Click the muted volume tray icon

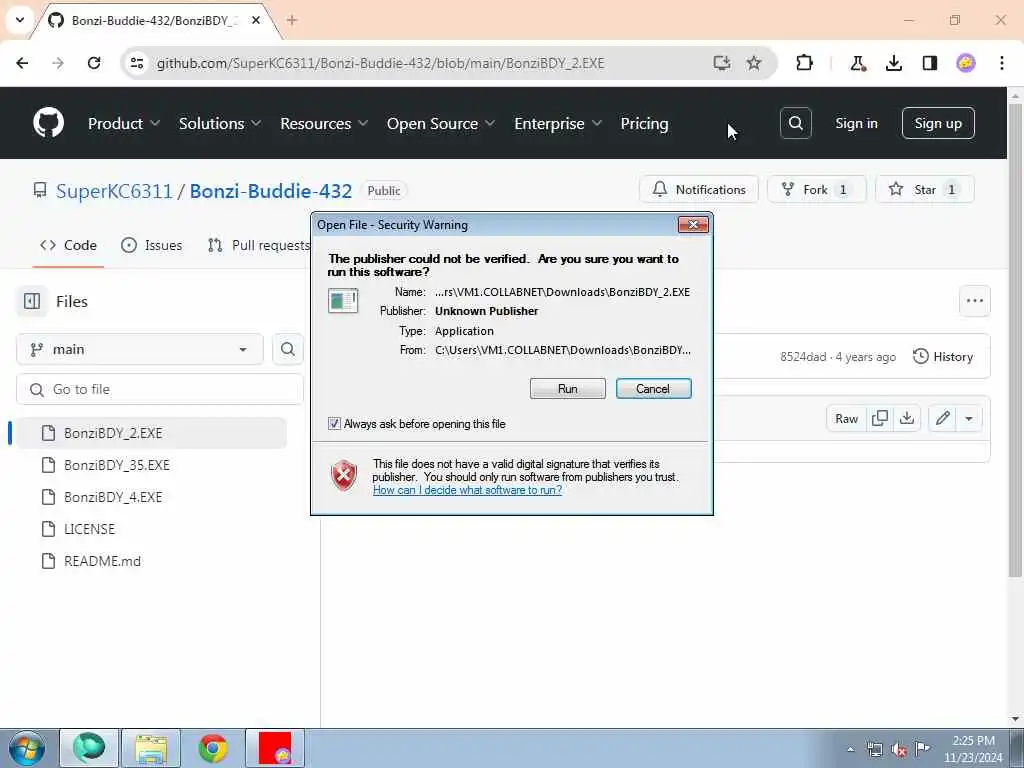click(x=899, y=749)
